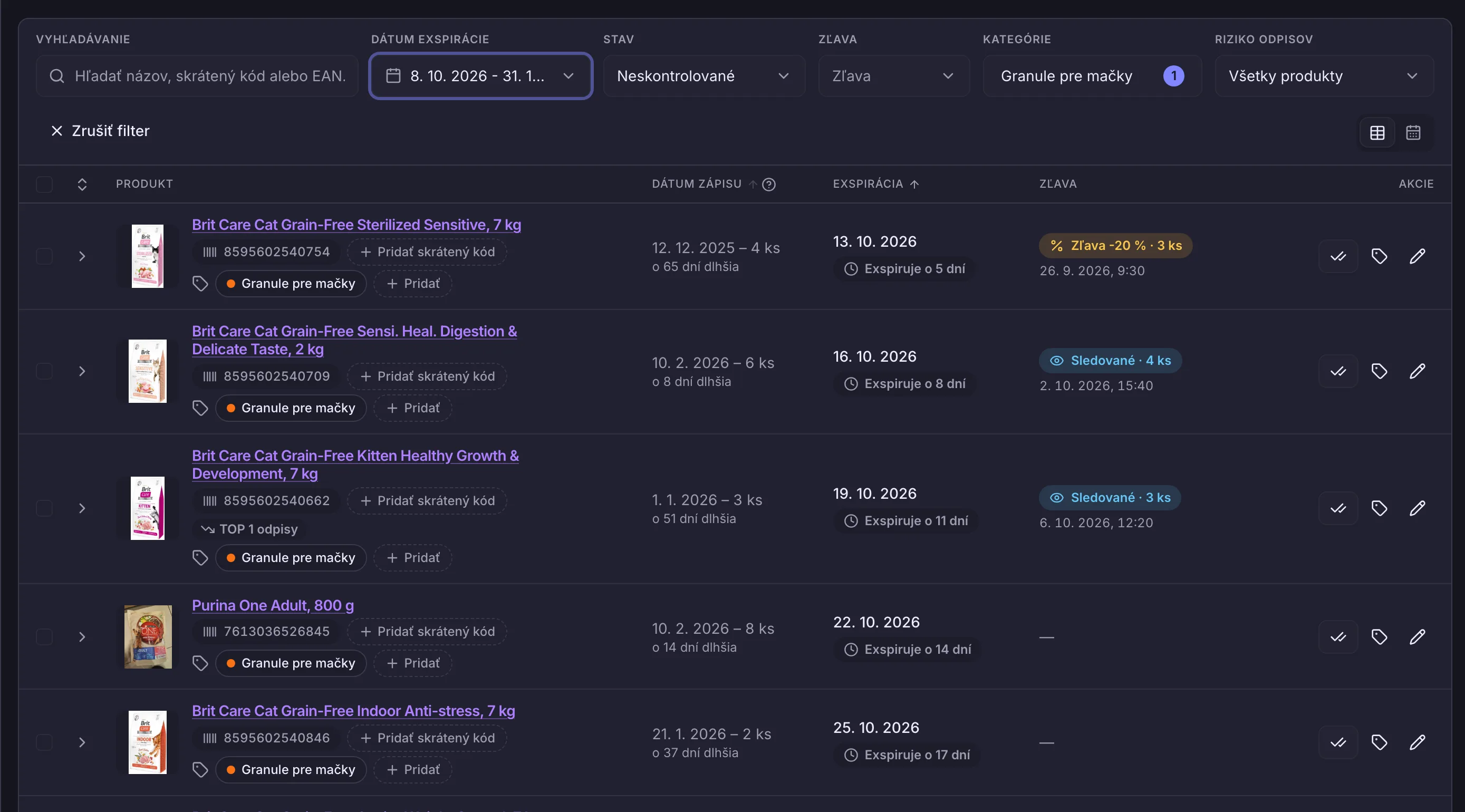Open discount tag for Sterilized Sensitive row

click(1379, 256)
